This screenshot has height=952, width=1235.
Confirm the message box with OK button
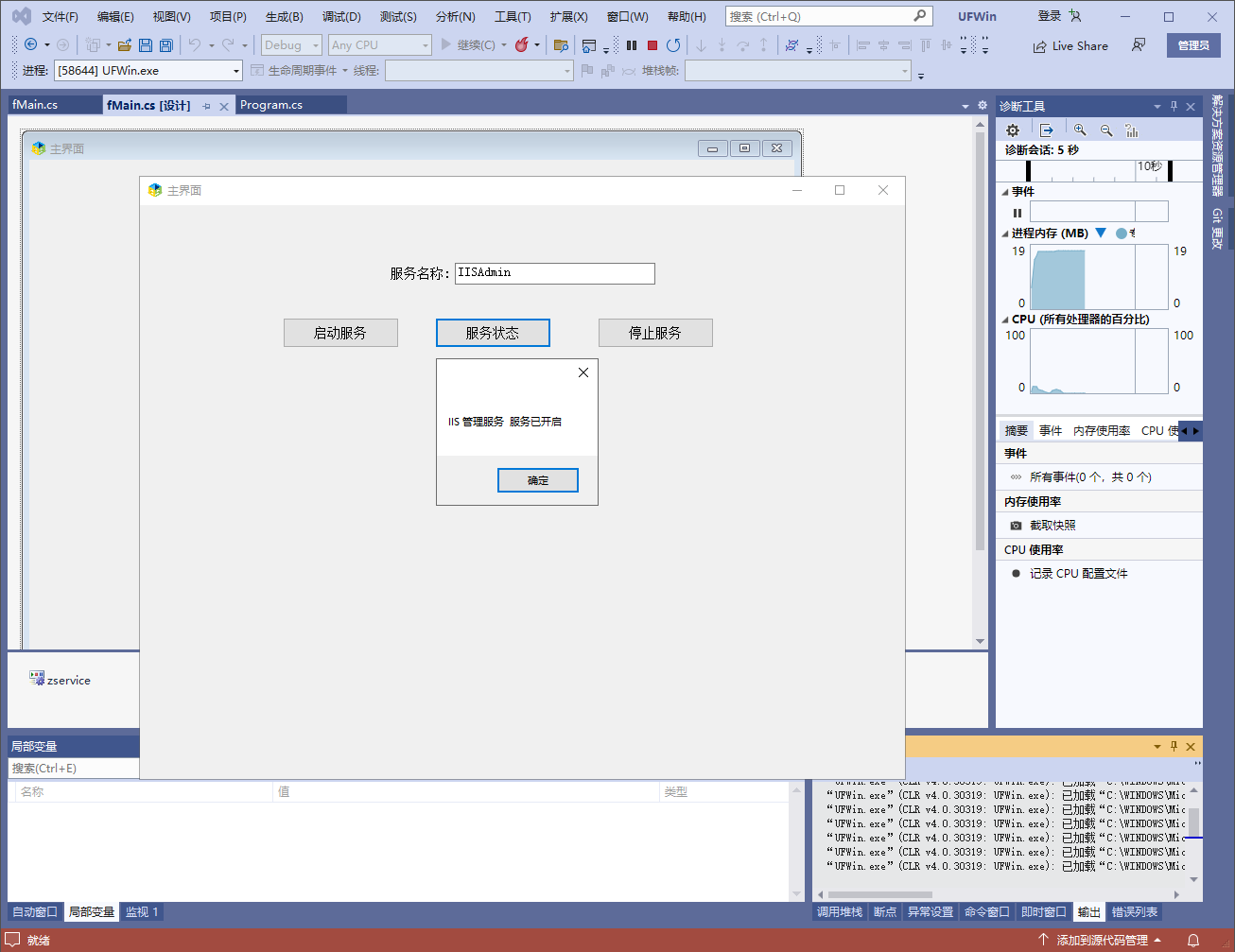point(538,480)
